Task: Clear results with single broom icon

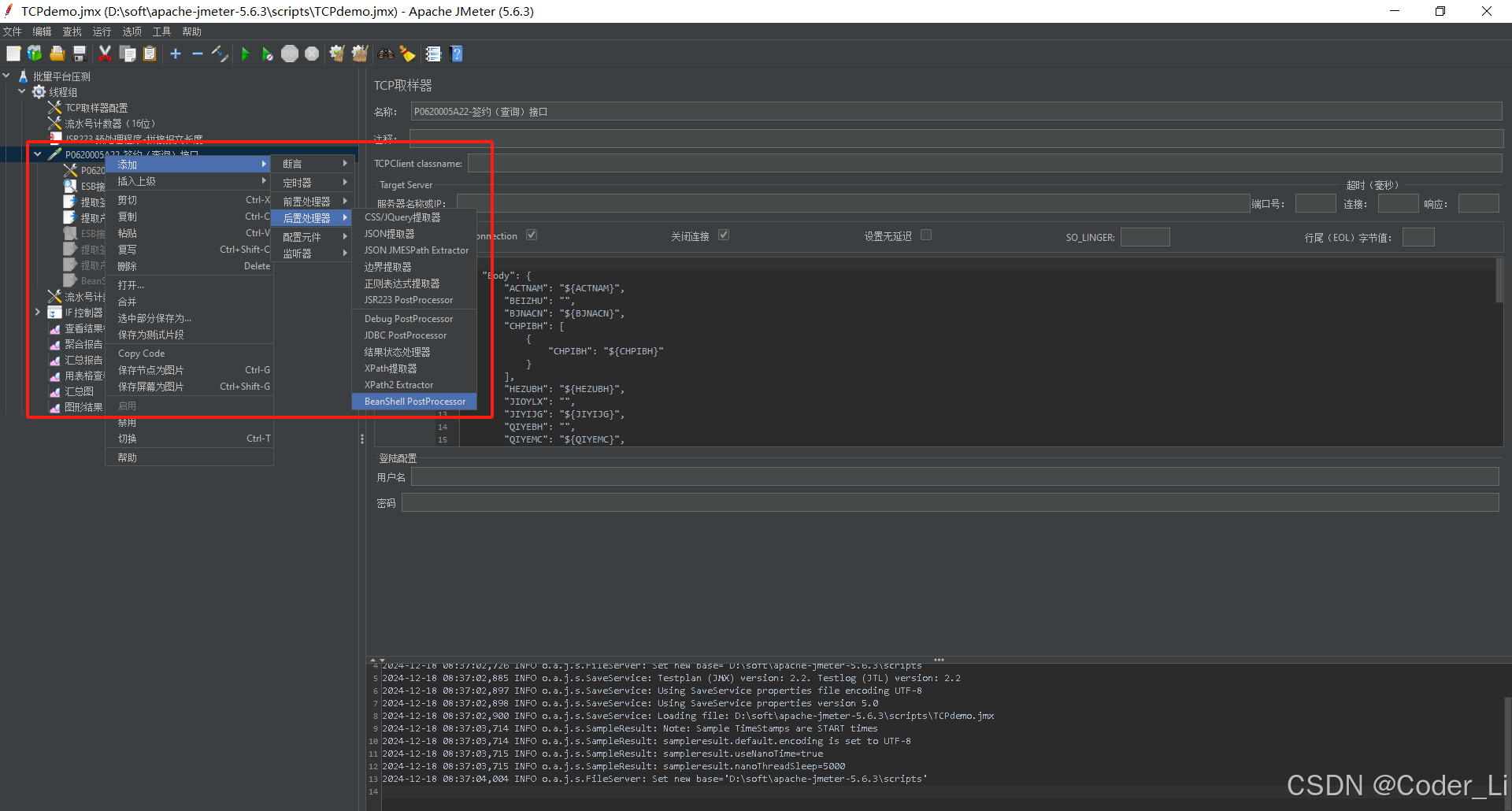Action: (x=337, y=54)
